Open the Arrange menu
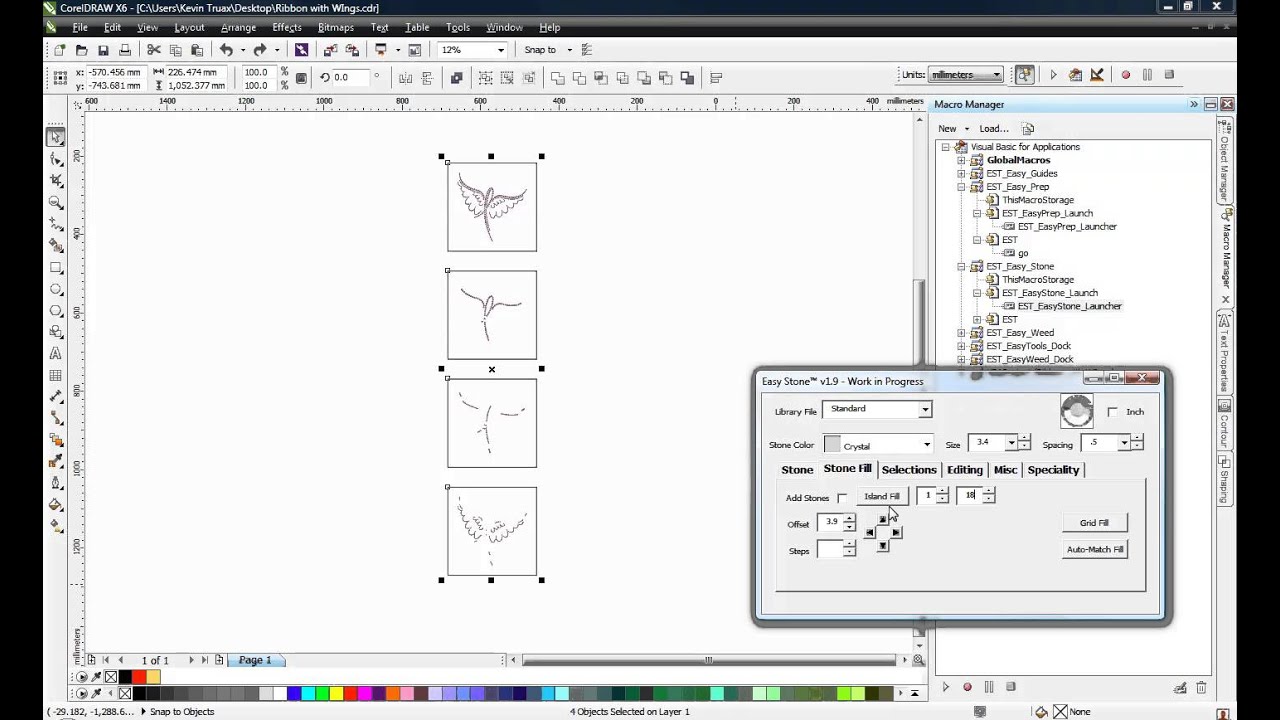The image size is (1280, 720). tap(238, 27)
